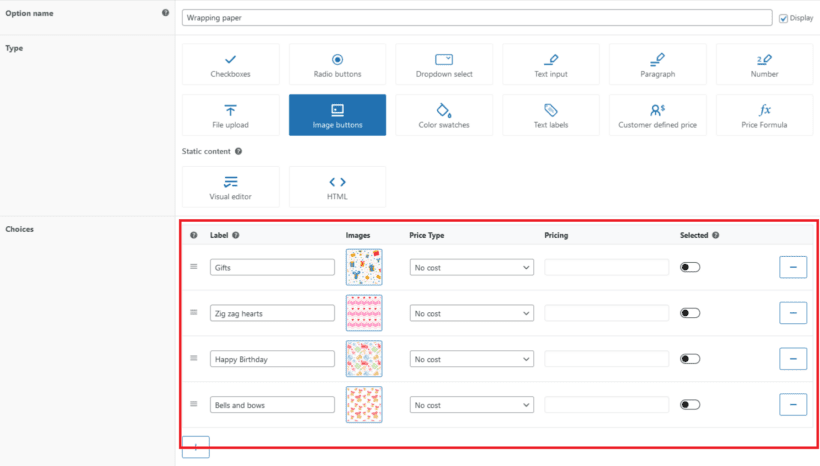The image size is (820, 466).
Task: Expand Price Type dropdown for Zig zag hearts
Action: (471, 314)
